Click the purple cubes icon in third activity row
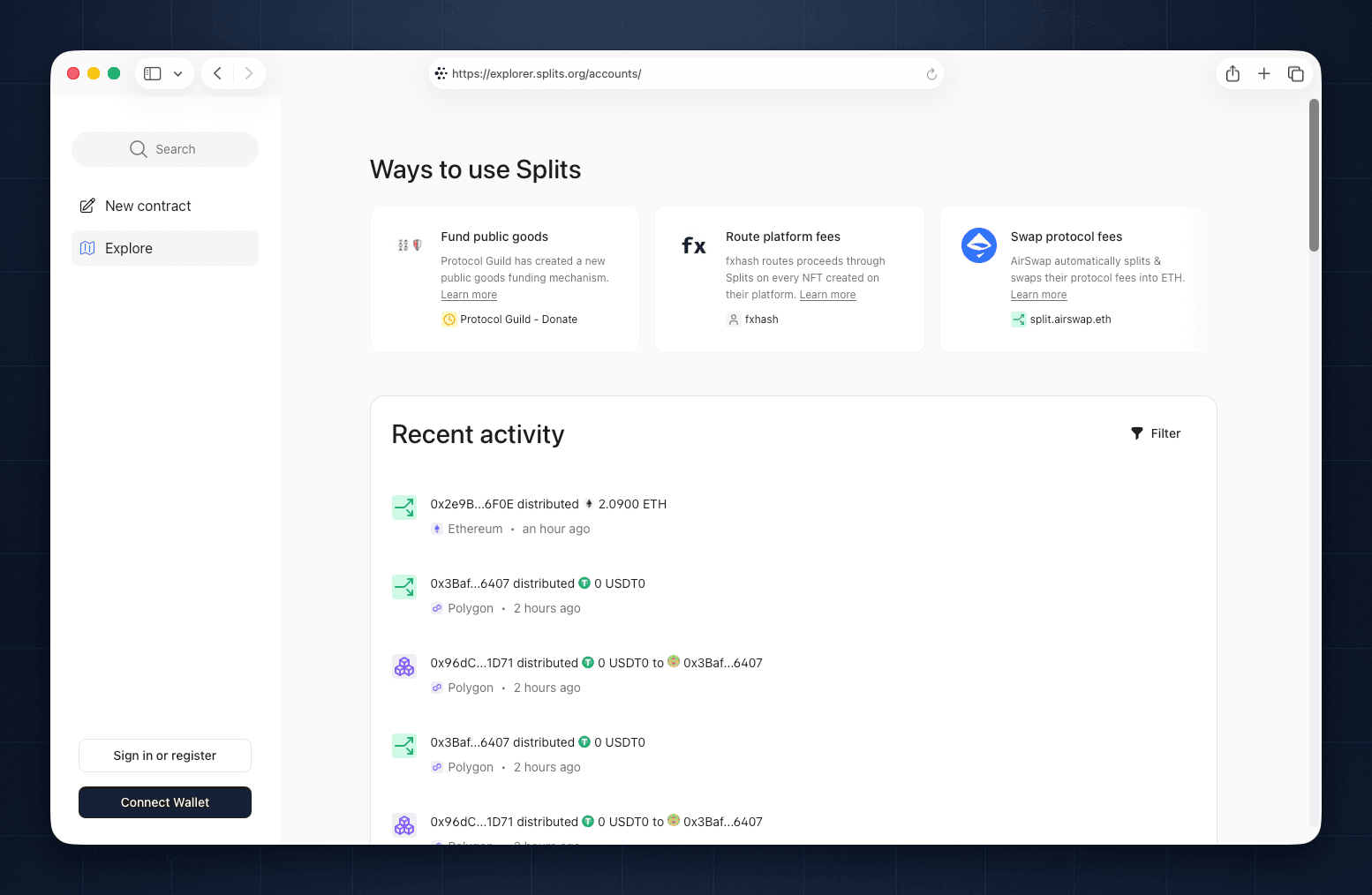The height and width of the screenshot is (895, 1372). click(404, 666)
